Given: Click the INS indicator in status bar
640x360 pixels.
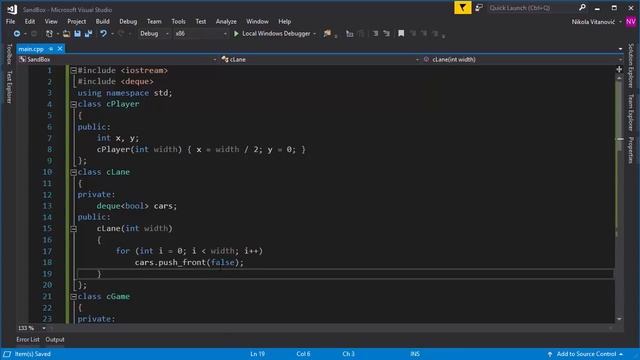Looking at the screenshot, I should coord(415,354).
